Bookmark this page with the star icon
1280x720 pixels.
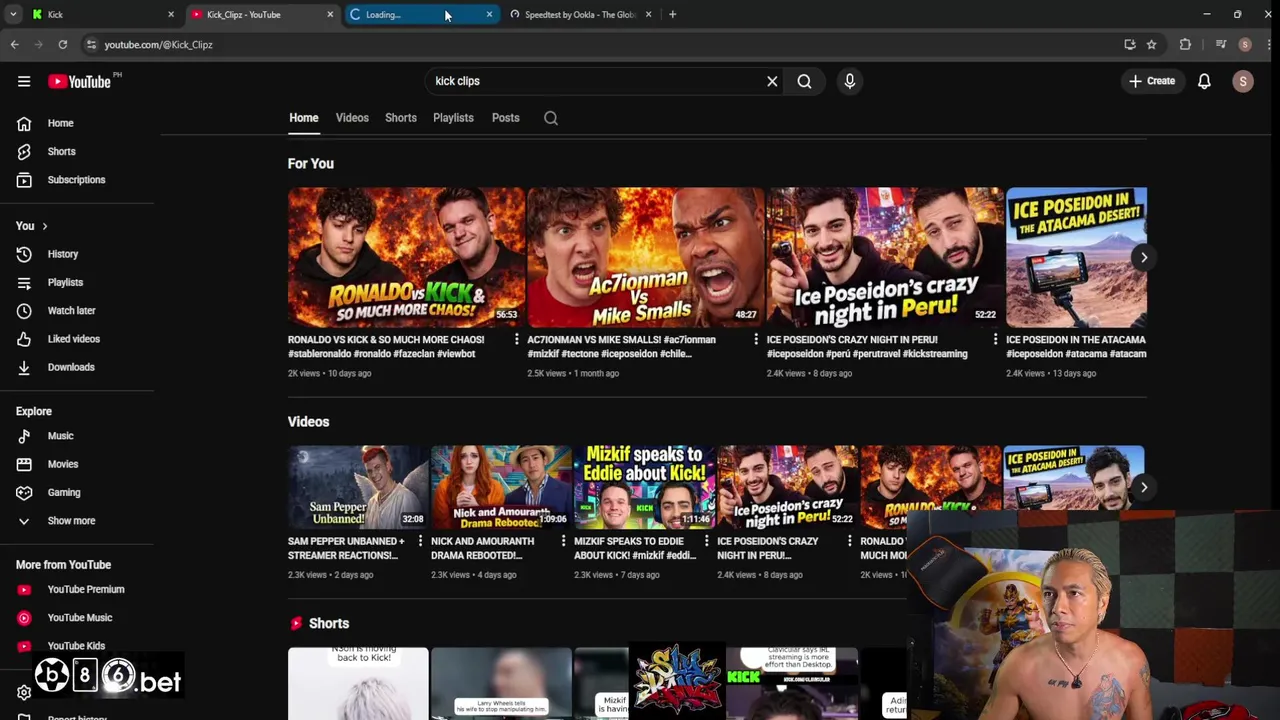[x=1151, y=44]
